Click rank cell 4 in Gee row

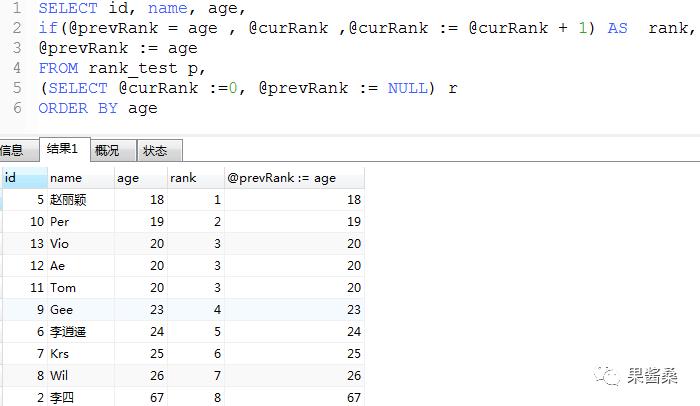196,310
